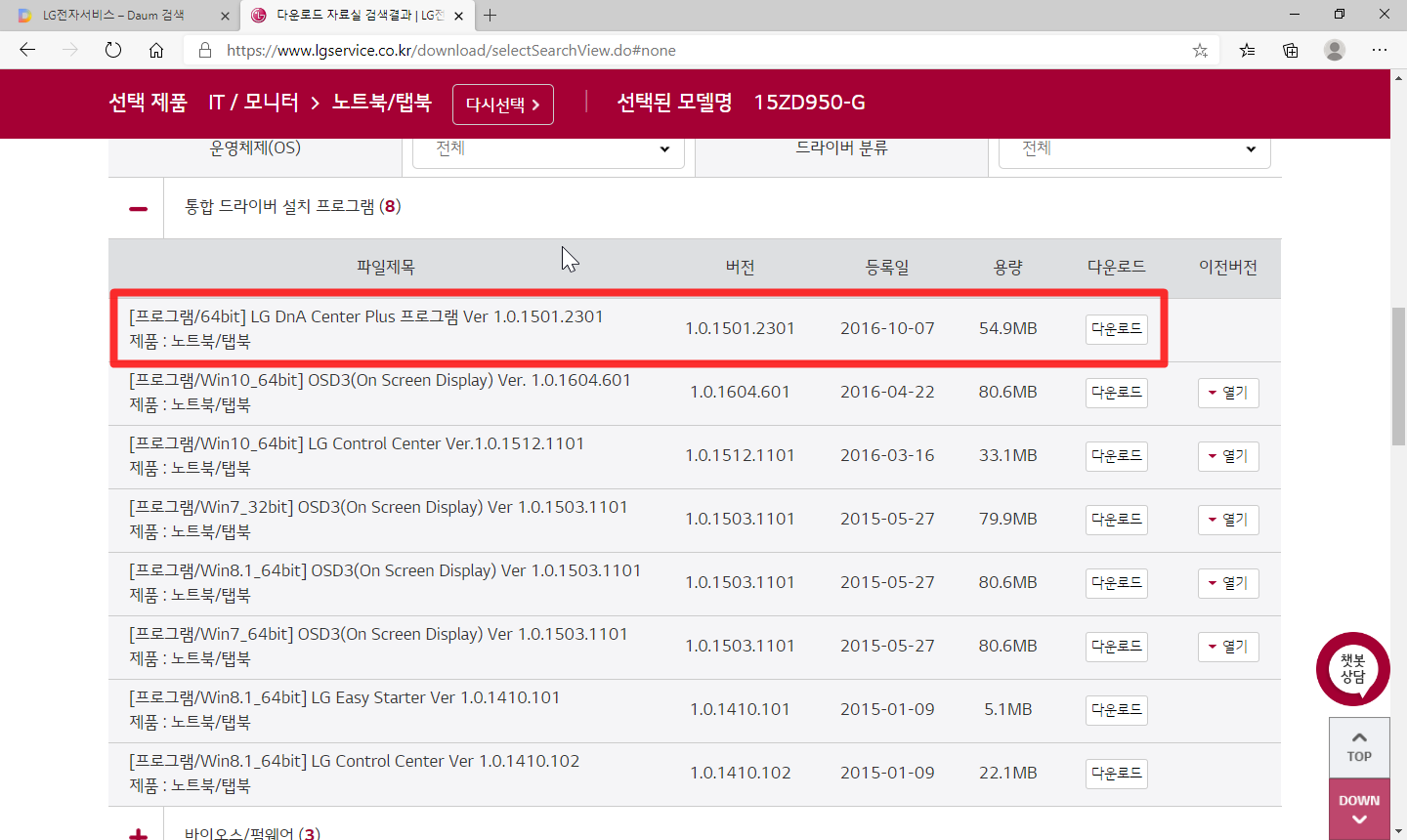1407x840 pixels.
Task: Click the version cell 1.0.1410.102
Action: click(740, 773)
